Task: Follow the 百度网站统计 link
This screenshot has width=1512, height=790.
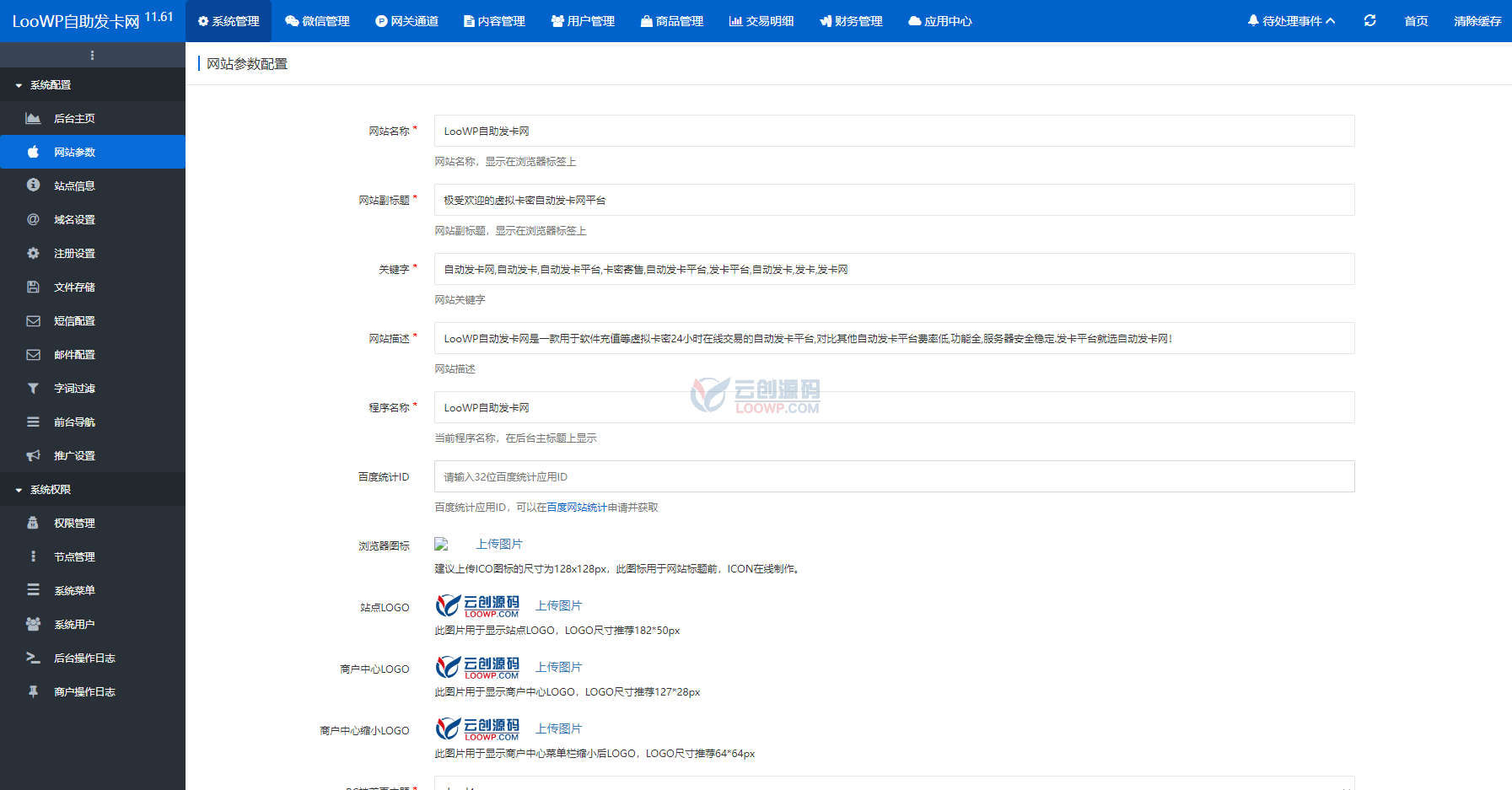Action: pyautogui.click(x=577, y=508)
